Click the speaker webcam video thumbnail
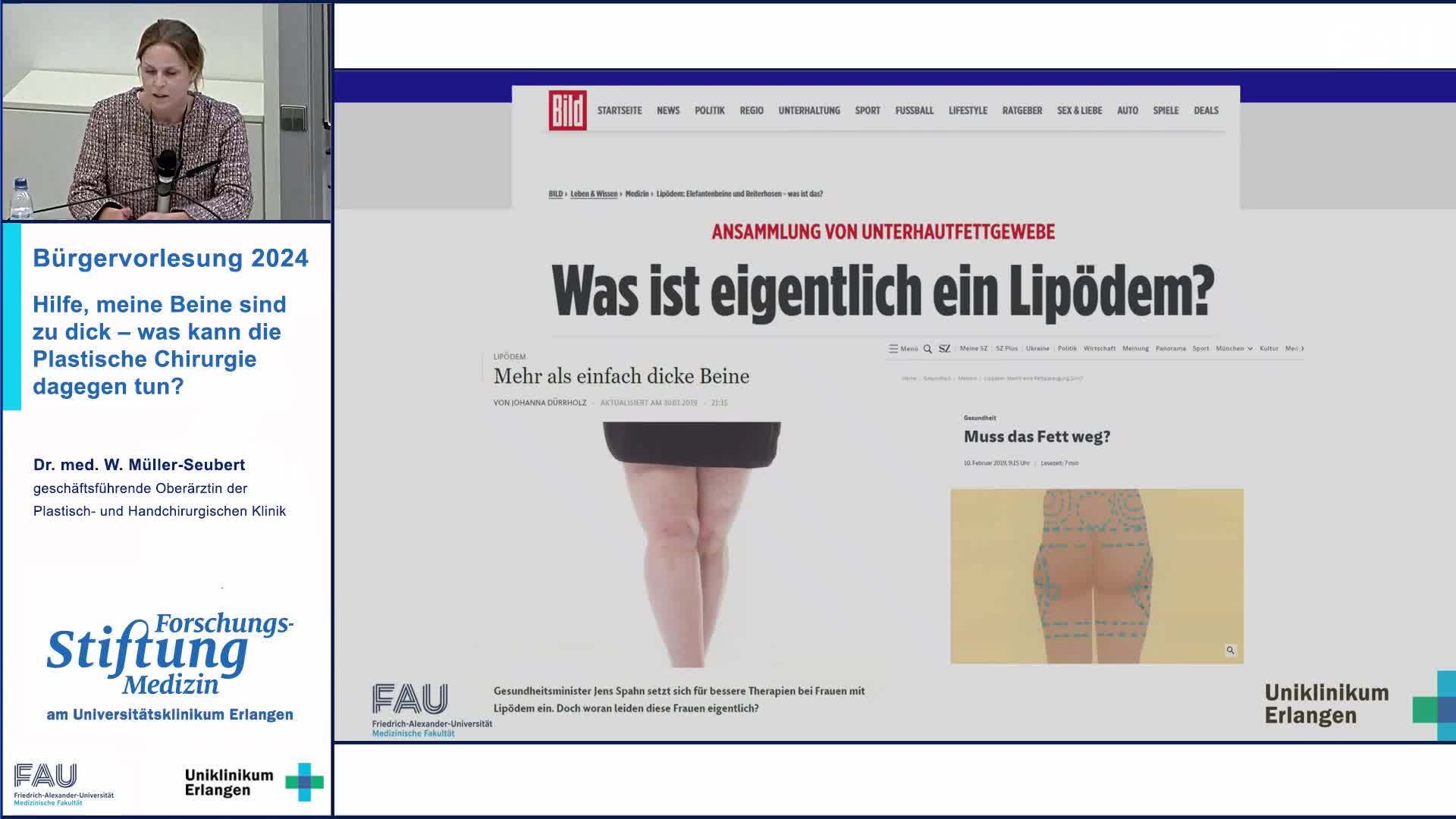The image size is (1456, 819). (x=167, y=110)
